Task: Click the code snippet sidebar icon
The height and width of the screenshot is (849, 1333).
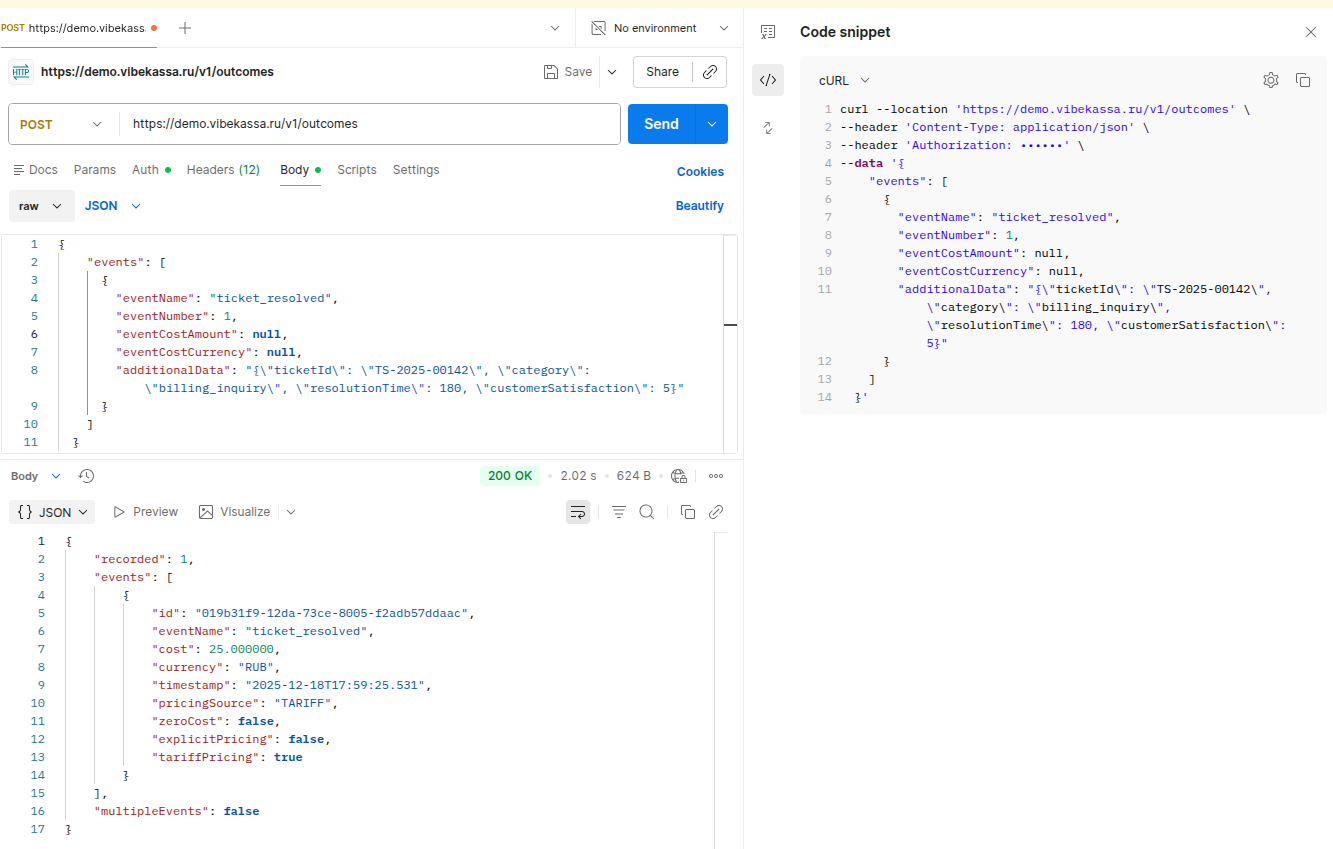Action: [x=768, y=80]
